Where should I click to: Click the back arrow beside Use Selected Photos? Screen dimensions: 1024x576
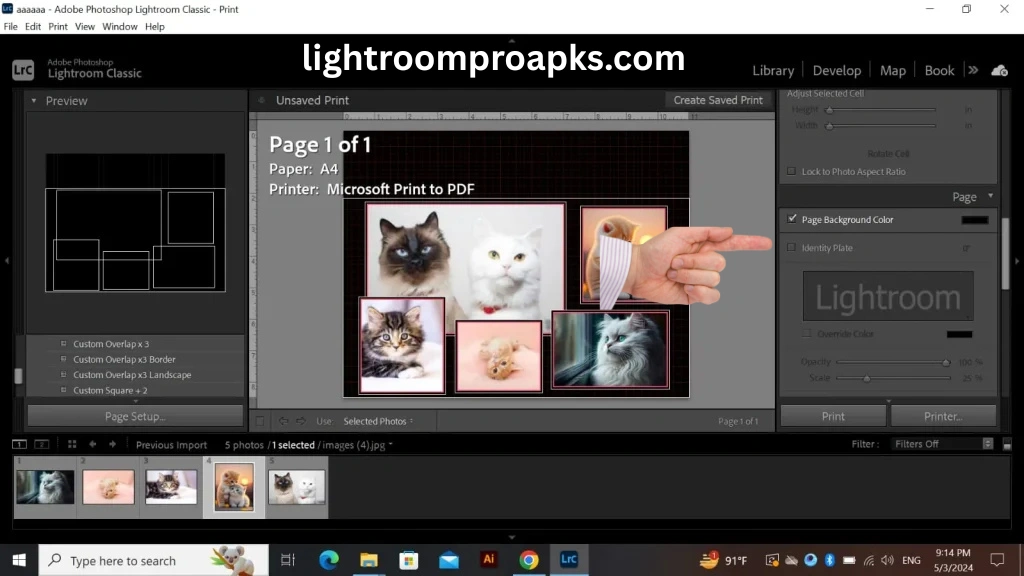282,421
